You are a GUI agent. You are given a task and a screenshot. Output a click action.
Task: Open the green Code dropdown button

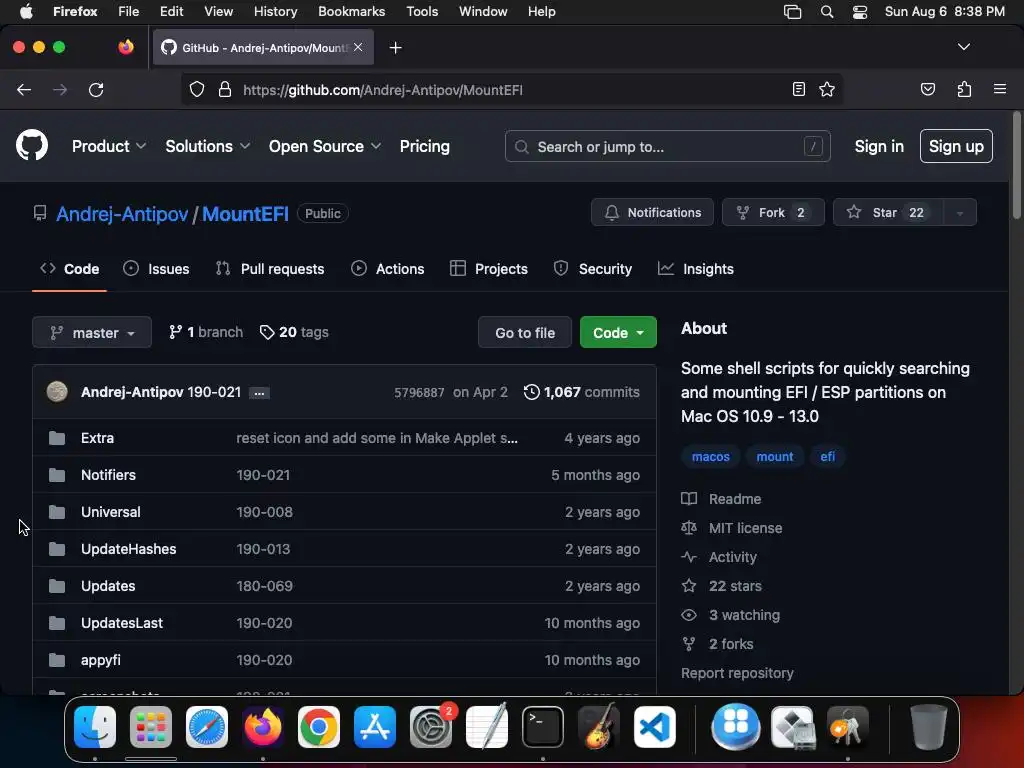618,332
